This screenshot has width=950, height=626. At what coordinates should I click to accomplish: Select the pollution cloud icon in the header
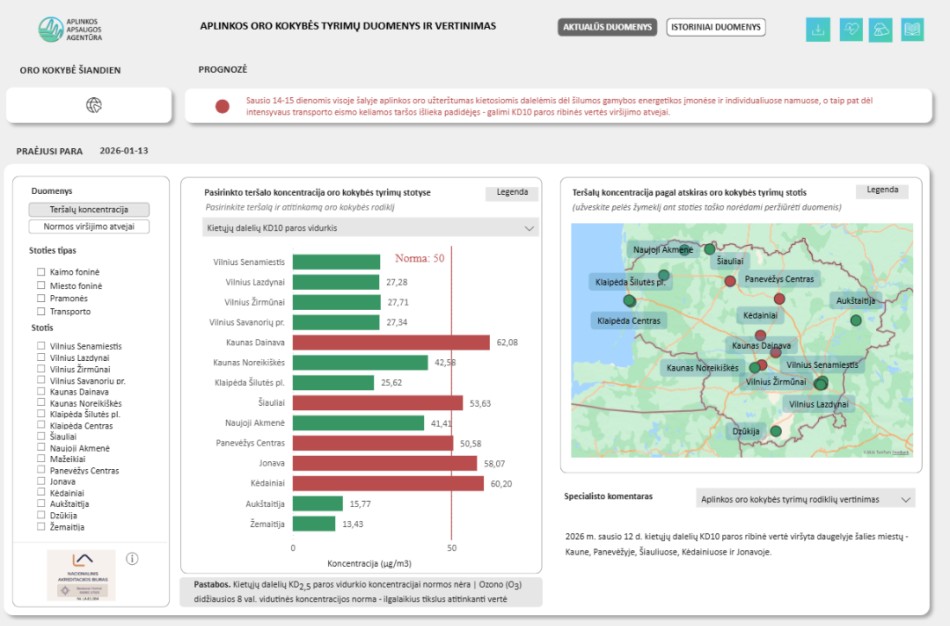click(881, 29)
